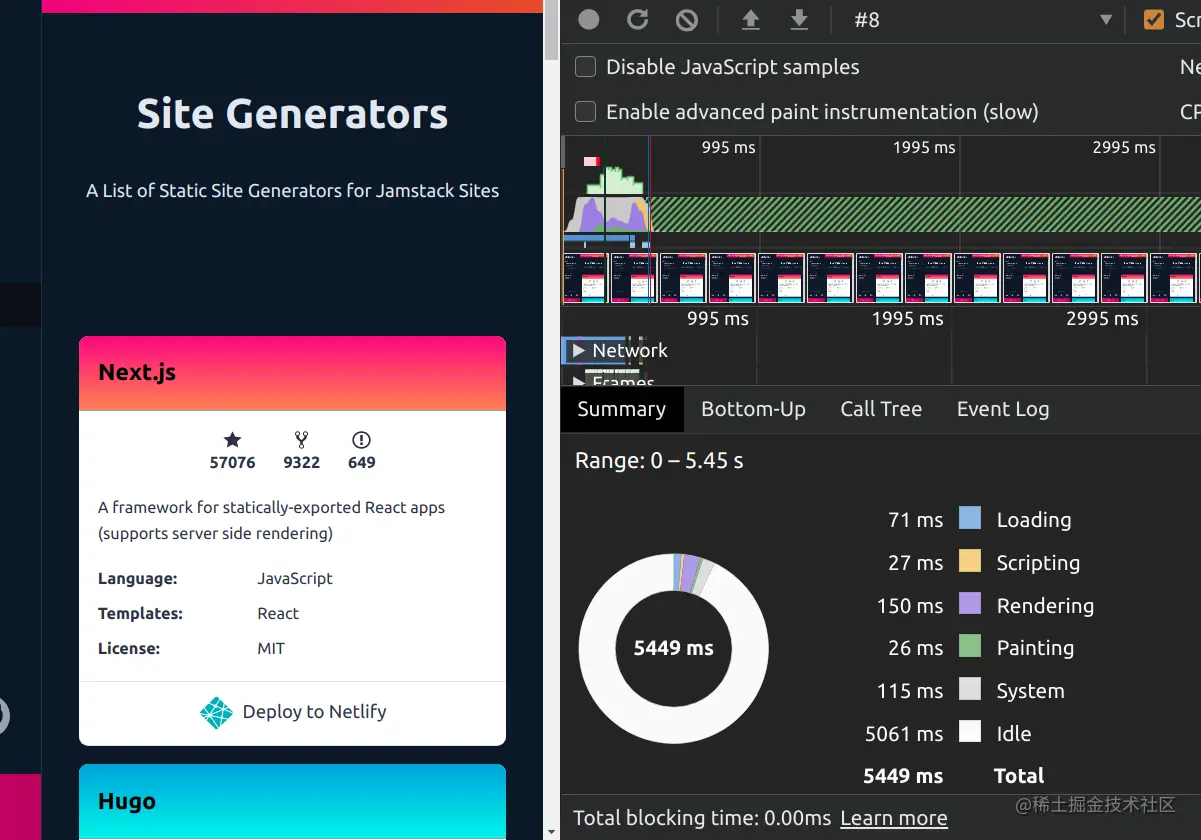Click the 1995 ms overview timeline marker
This screenshot has height=840, width=1201.
[x=924, y=147]
